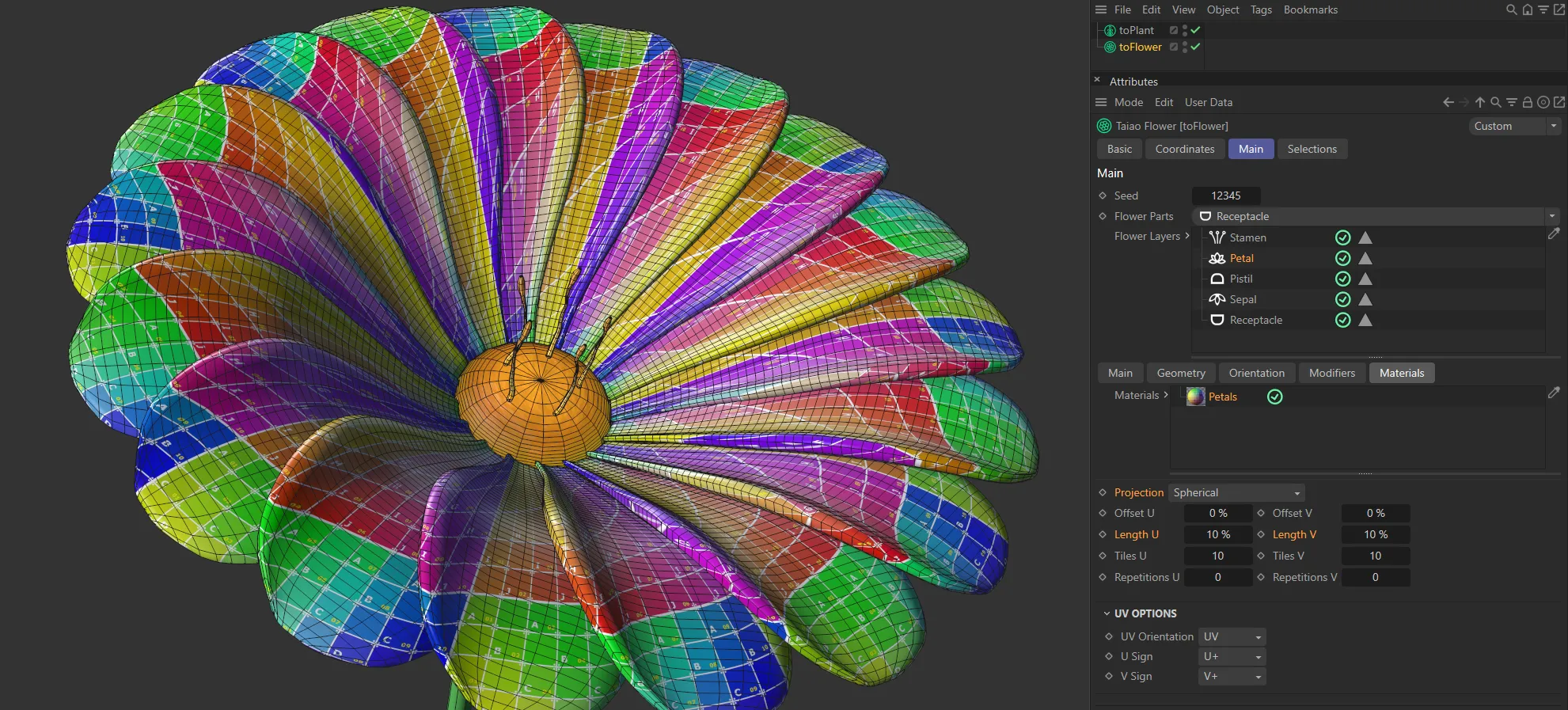Click the Pistil layer icon

click(1217, 279)
